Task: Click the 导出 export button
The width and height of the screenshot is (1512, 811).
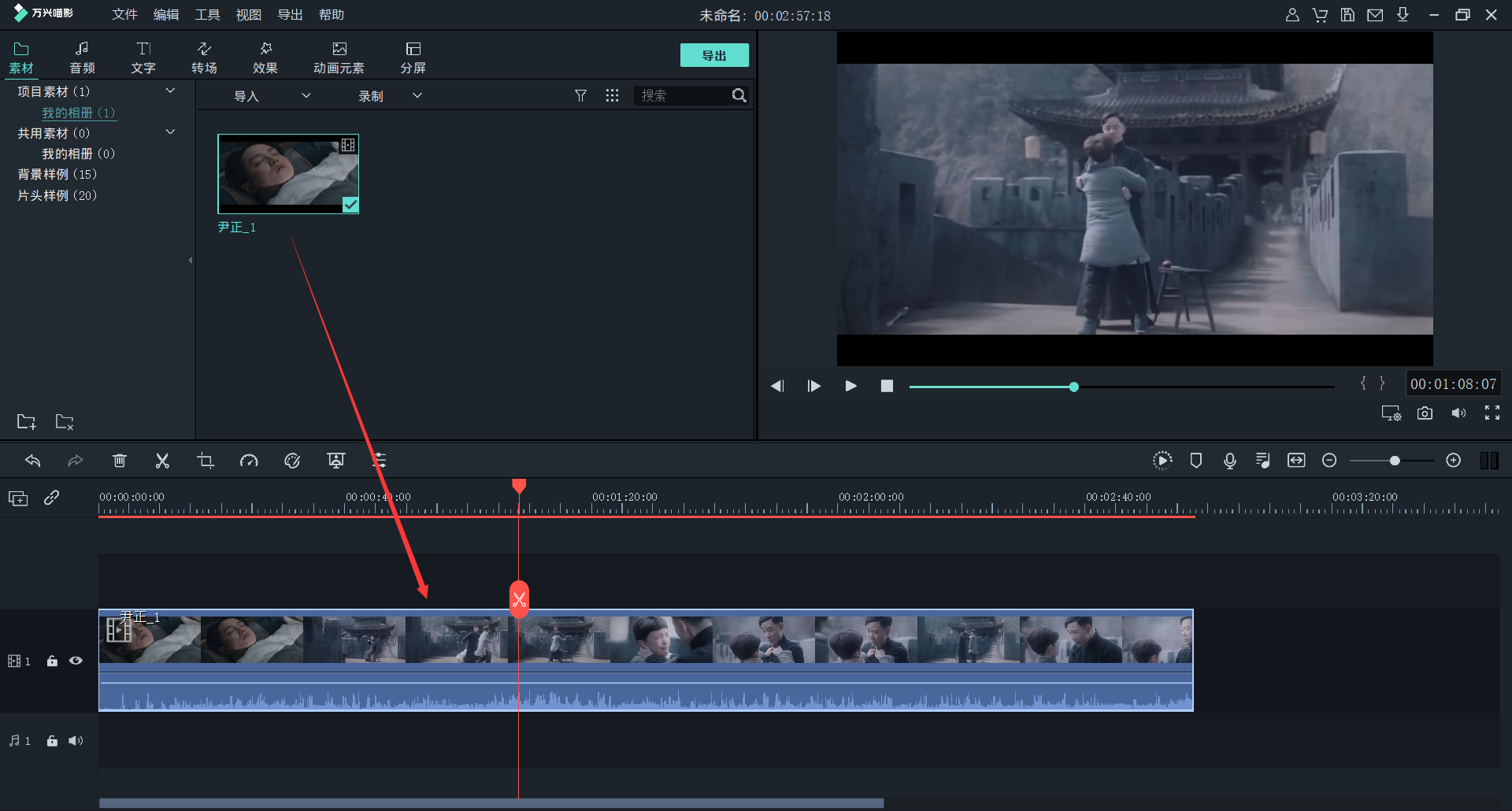Action: (x=713, y=55)
